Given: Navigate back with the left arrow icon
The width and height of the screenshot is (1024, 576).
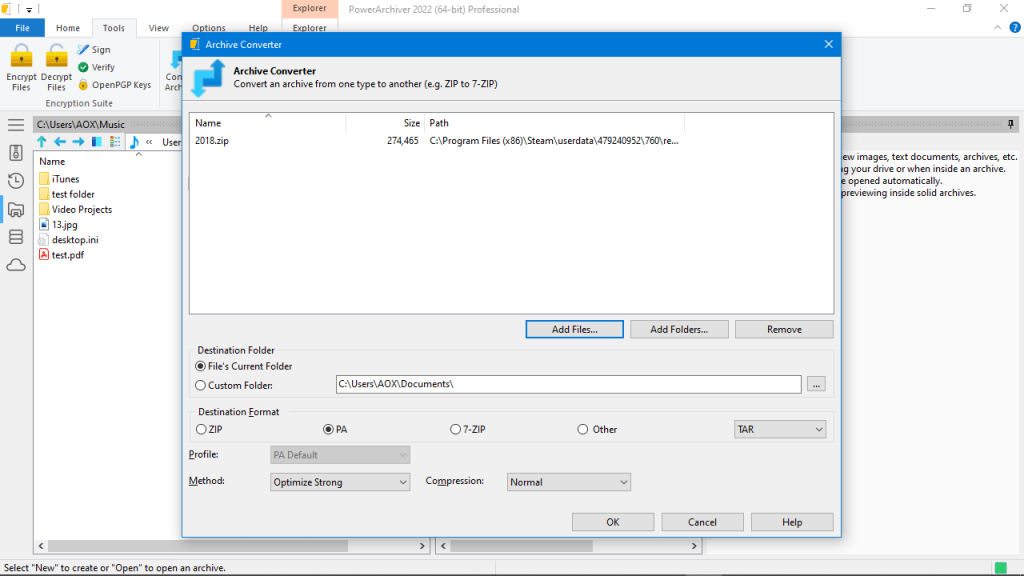Looking at the screenshot, I should [60, 142].
